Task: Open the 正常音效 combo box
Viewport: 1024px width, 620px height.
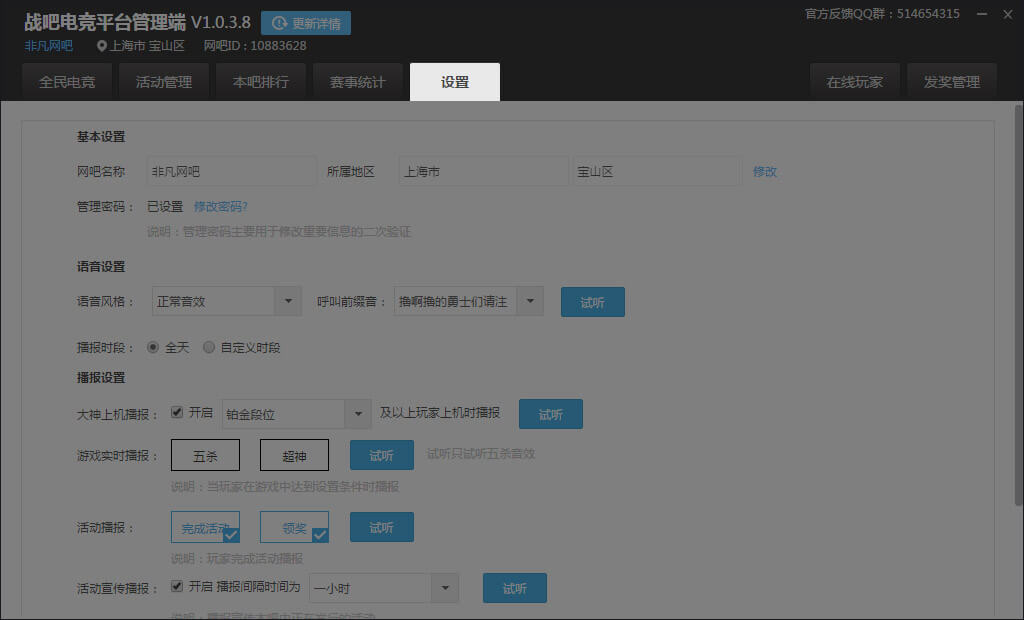Action: coord(227,301)
